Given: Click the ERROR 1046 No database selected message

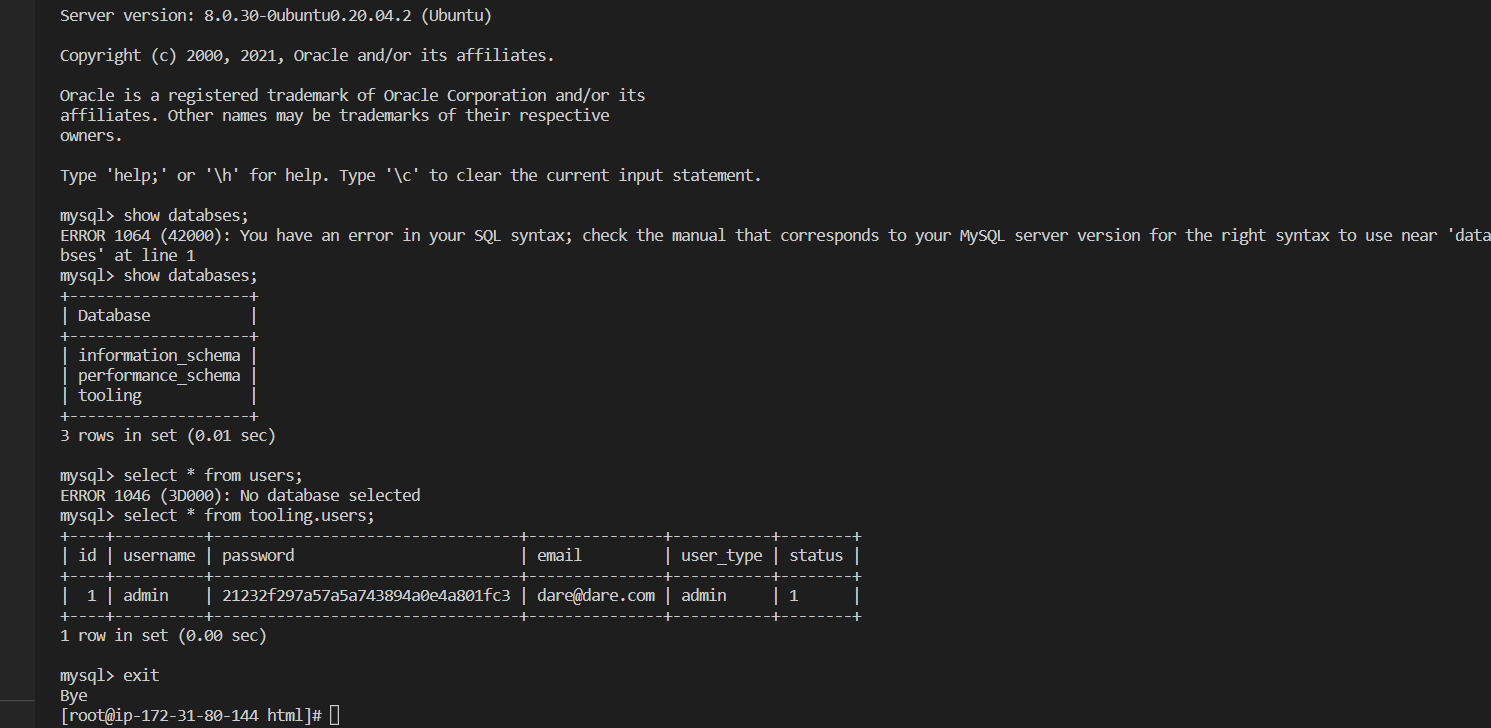Looking at the screenshot, I should 240,495.
